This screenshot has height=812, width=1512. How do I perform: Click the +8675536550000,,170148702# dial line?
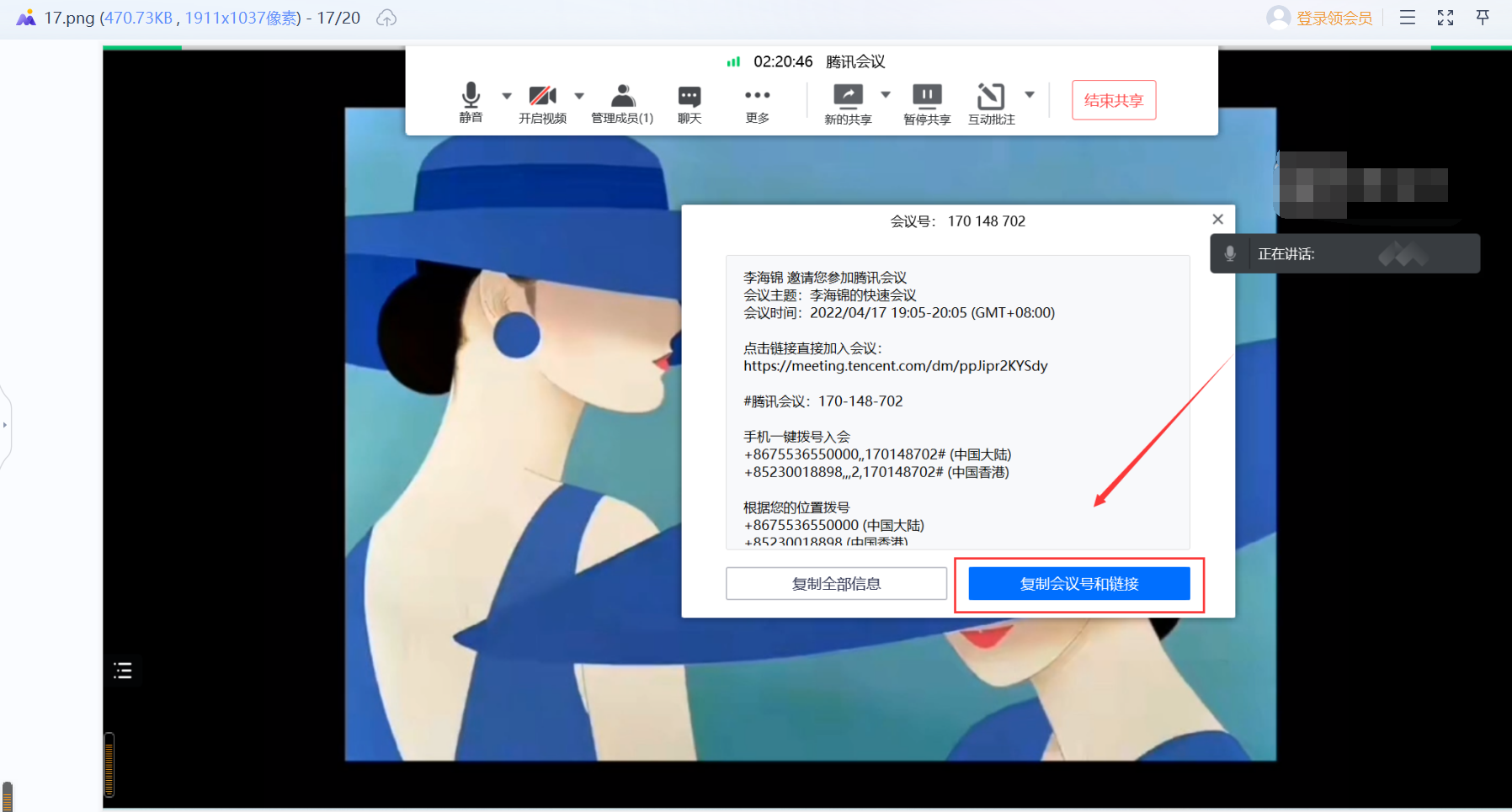tap(877, 454)
